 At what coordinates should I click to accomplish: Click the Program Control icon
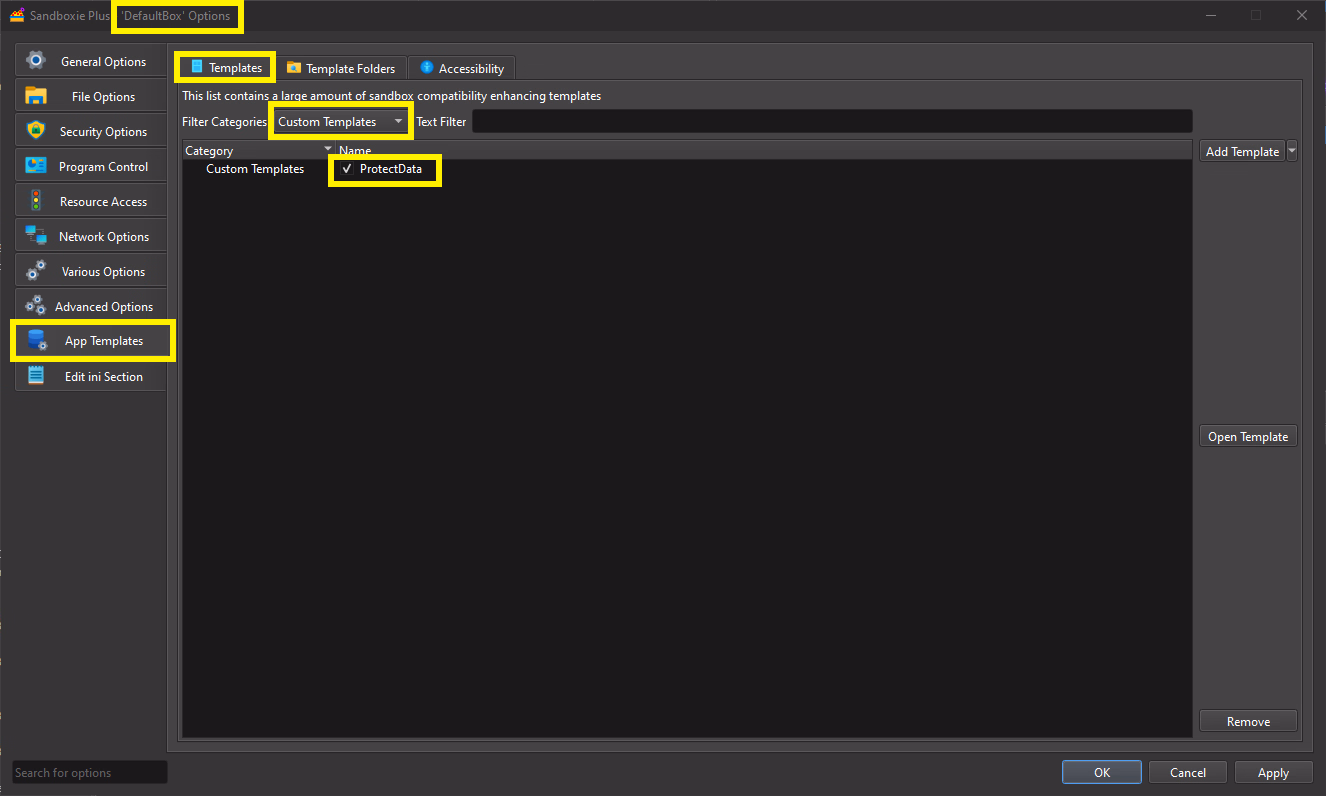pos(36,166)
